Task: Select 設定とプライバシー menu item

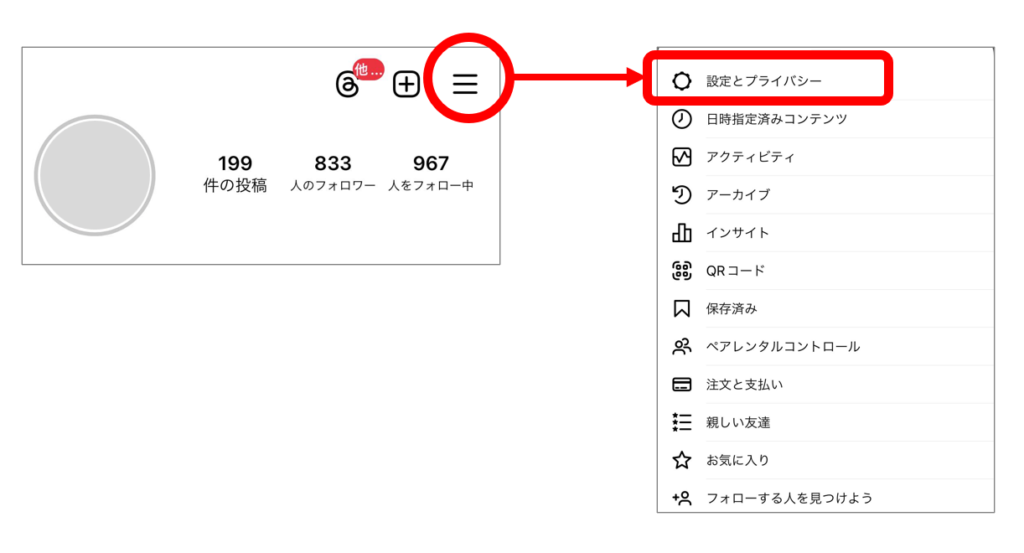Action: tap(764, 81)
